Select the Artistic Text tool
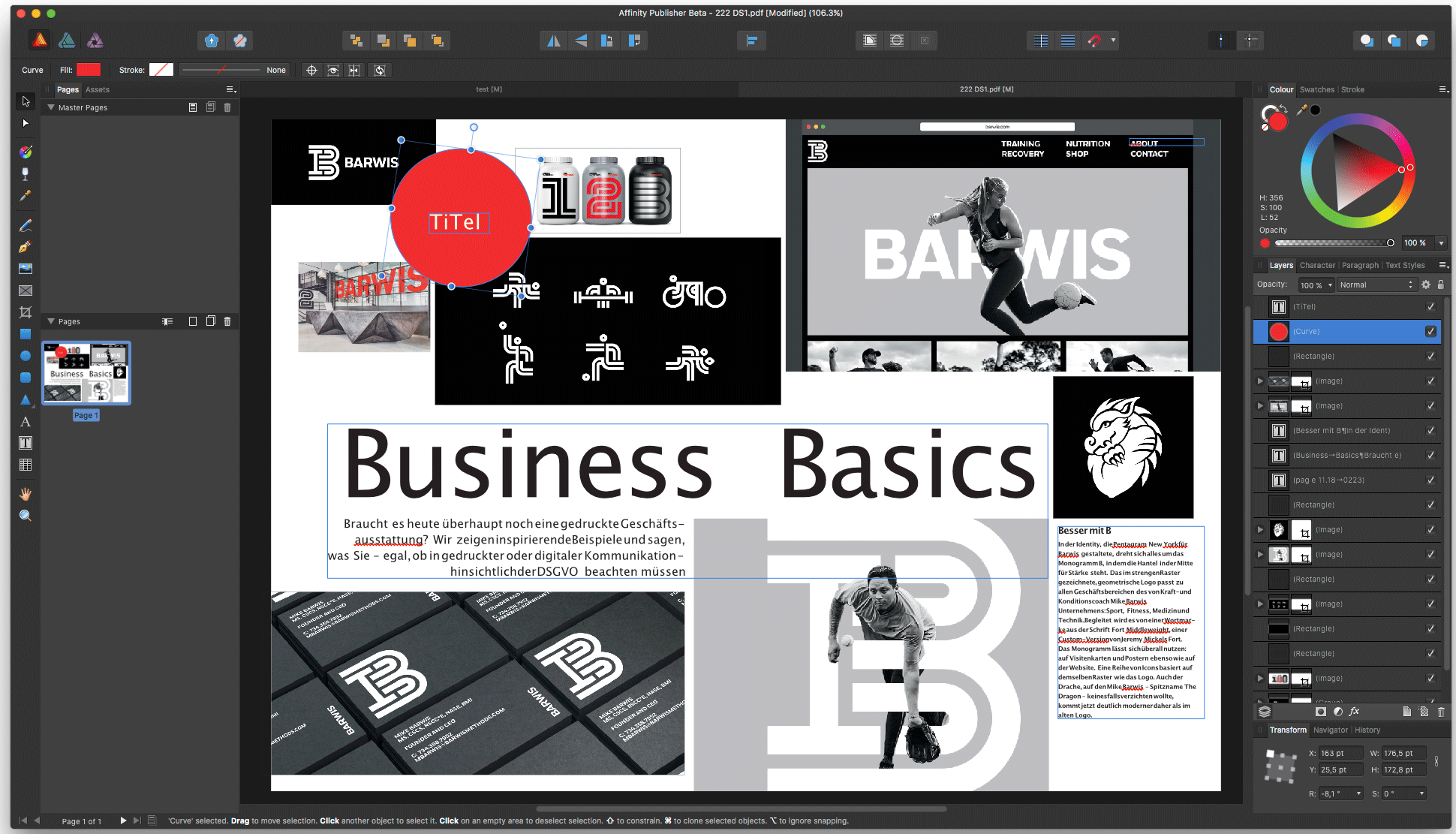 pos(25,422)
